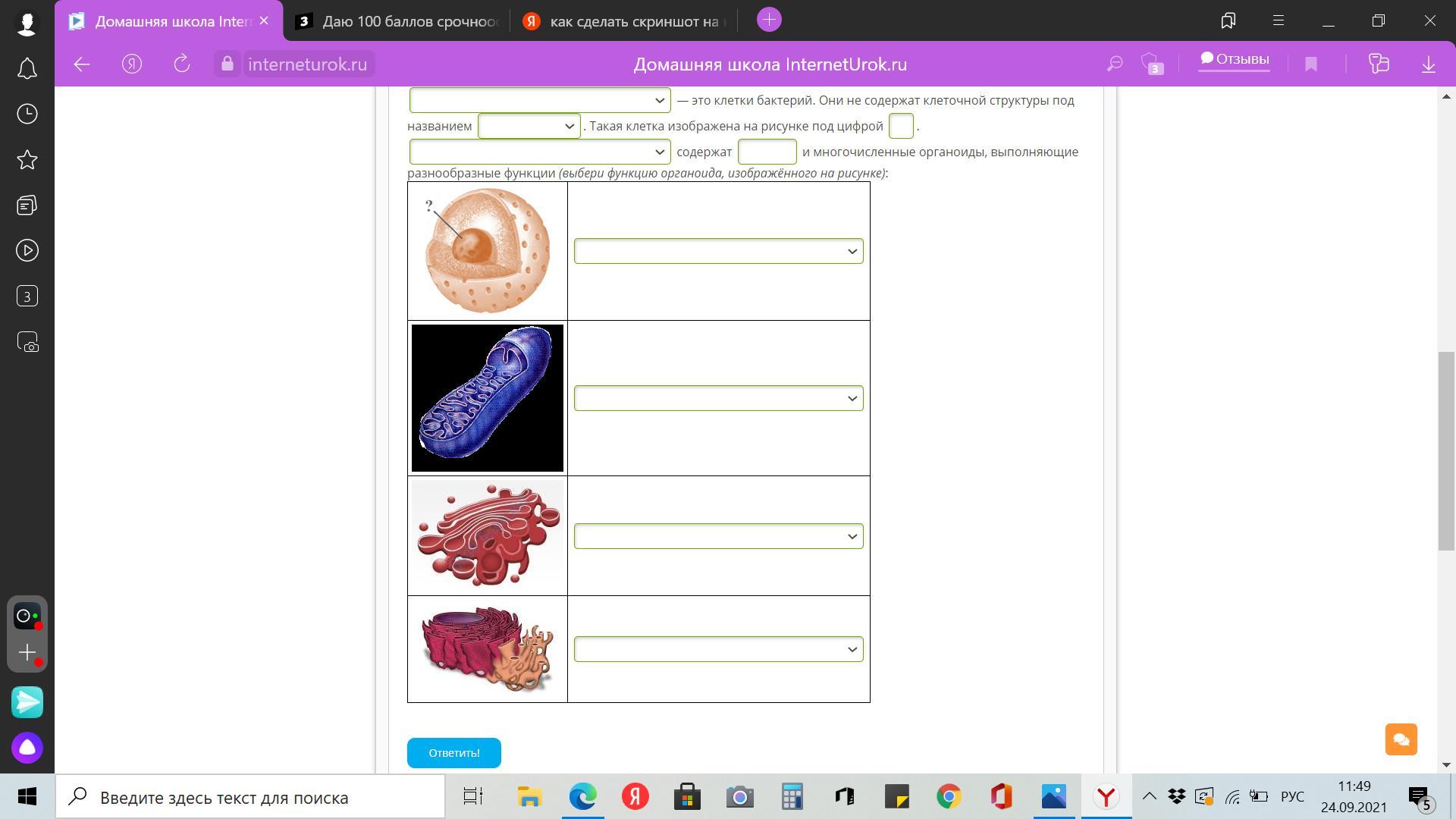Click the nucleus cell thumbnail image
This screenshot has height=819, width=1456.
point(487,252)
